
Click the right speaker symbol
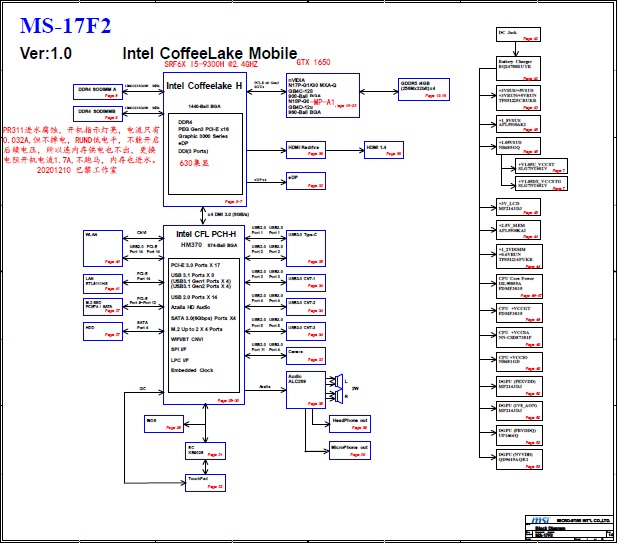pyautogui.click(x=337, y=396)
